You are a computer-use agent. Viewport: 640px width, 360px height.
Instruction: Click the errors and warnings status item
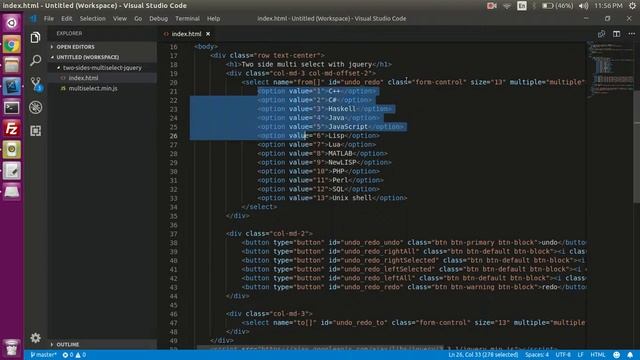[74, 355]
